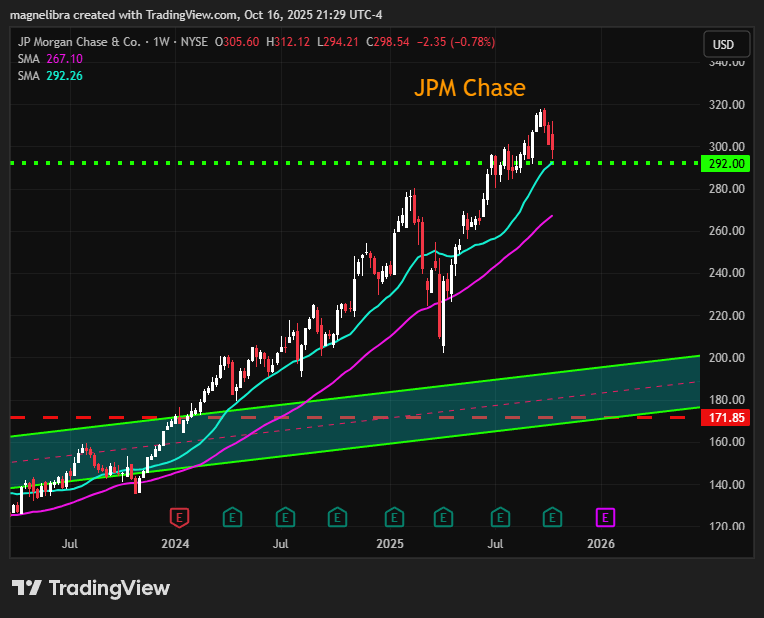Click teal earnings E marker just right of red E
Image resolution: width=764 pixels, height=618 pixels.
[x=232, y=517]
